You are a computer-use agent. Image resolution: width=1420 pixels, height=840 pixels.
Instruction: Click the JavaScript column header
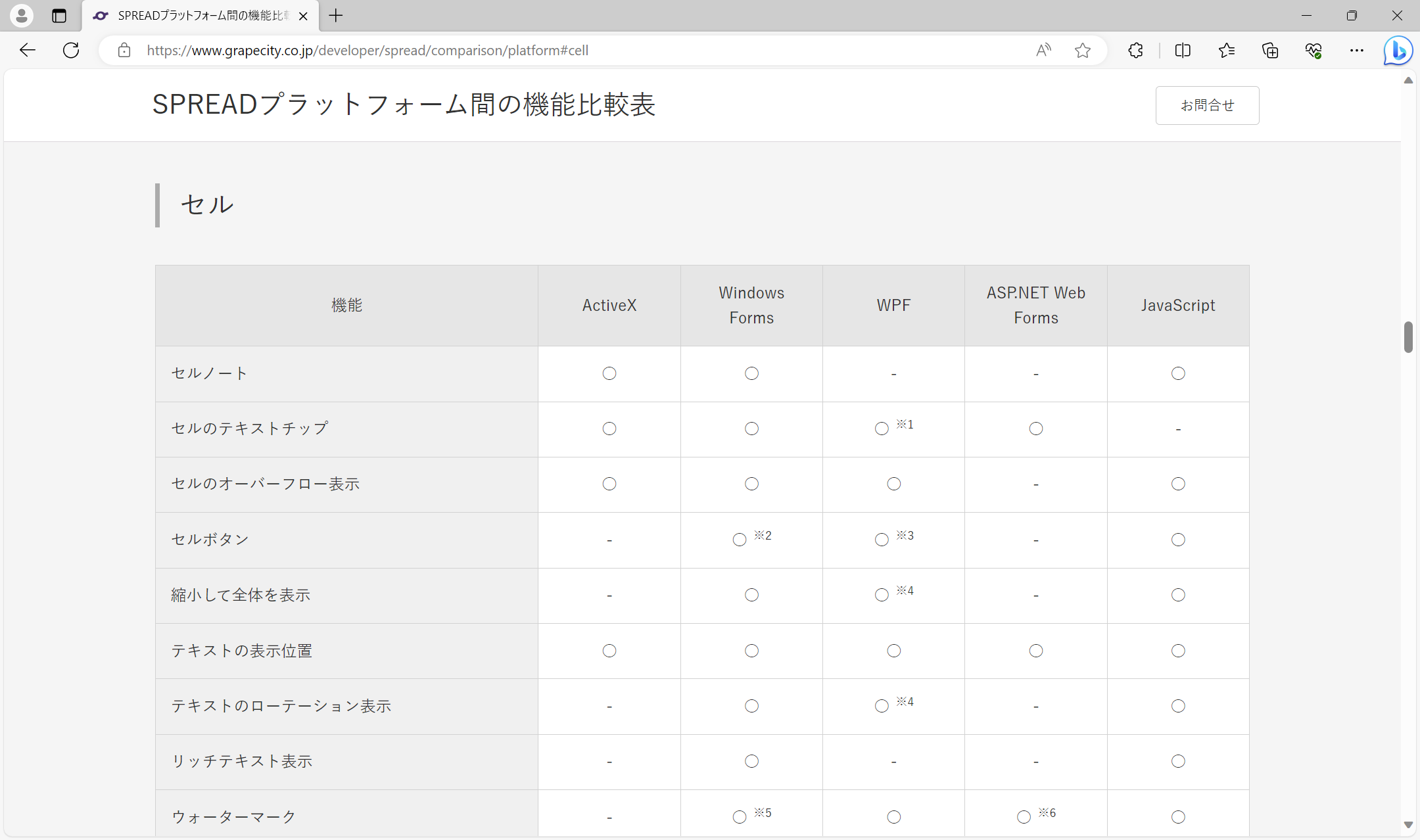[1178, 306]
